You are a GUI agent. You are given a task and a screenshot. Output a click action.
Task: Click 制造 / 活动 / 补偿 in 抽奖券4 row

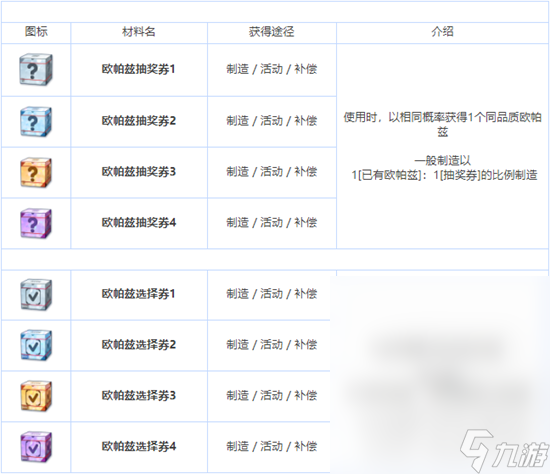coord(271,222)
